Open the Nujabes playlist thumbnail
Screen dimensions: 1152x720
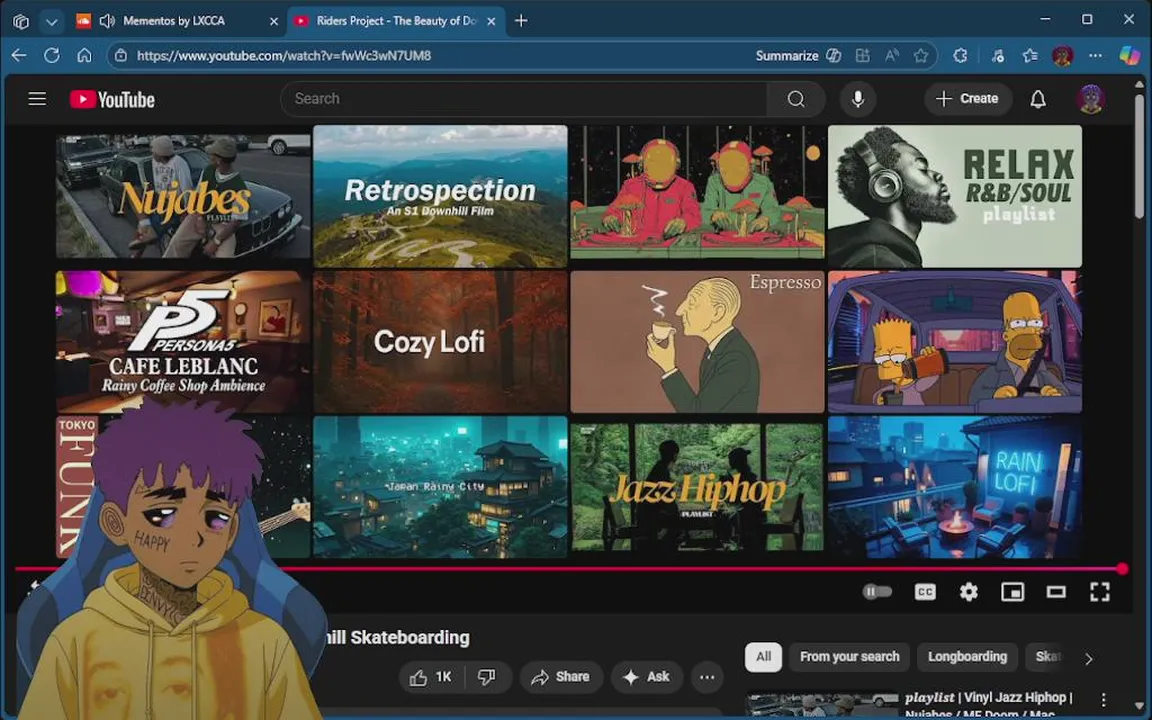pyautogui.click(x=184, y=195)
